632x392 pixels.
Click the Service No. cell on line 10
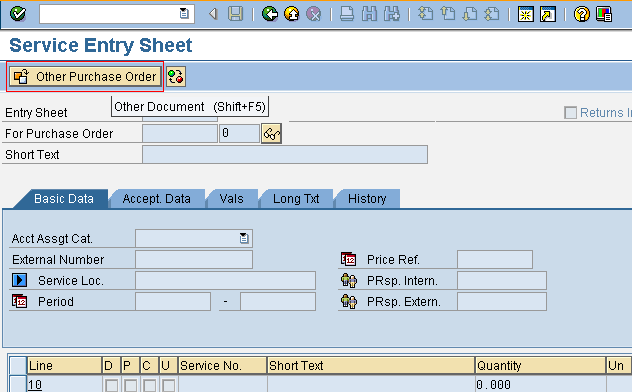222,384
